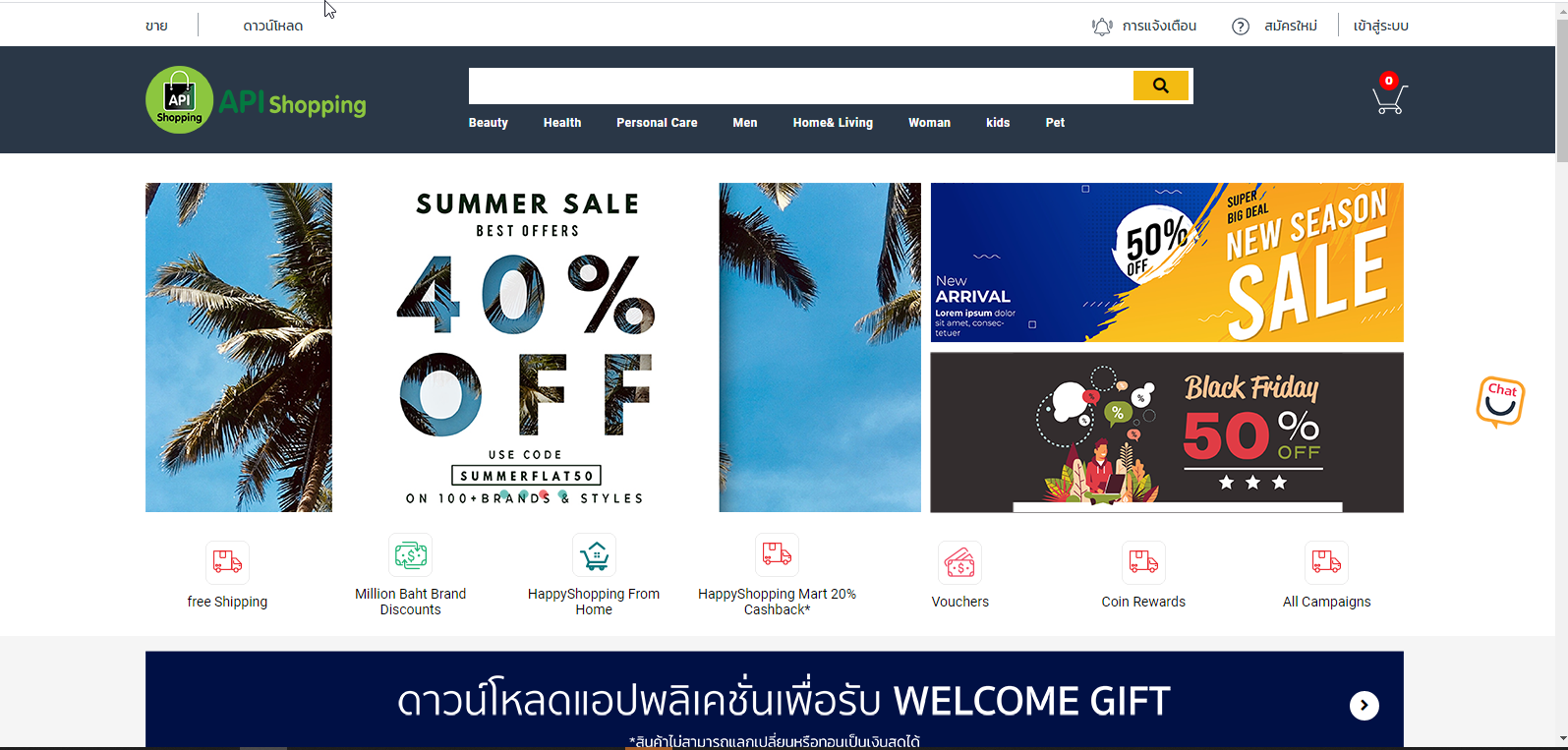Open the Vouchers icon
This screenshot has height=750, width=1568.
click(x=959, y=563)
